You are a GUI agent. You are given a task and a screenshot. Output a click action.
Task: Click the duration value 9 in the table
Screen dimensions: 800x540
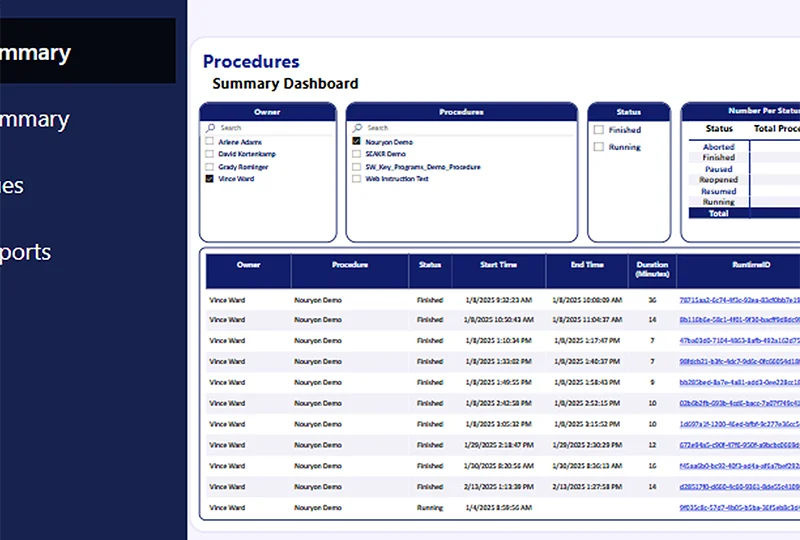coord(652,382)
